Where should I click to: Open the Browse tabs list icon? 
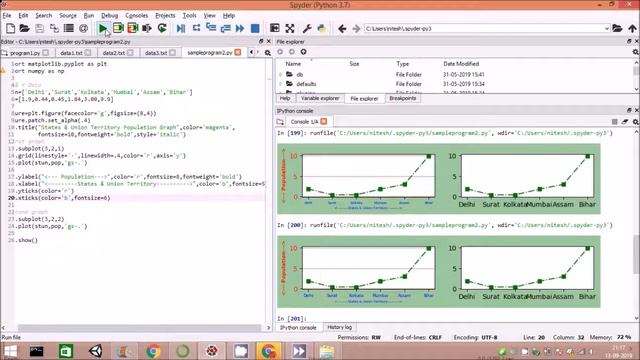(x=69, y=28)
